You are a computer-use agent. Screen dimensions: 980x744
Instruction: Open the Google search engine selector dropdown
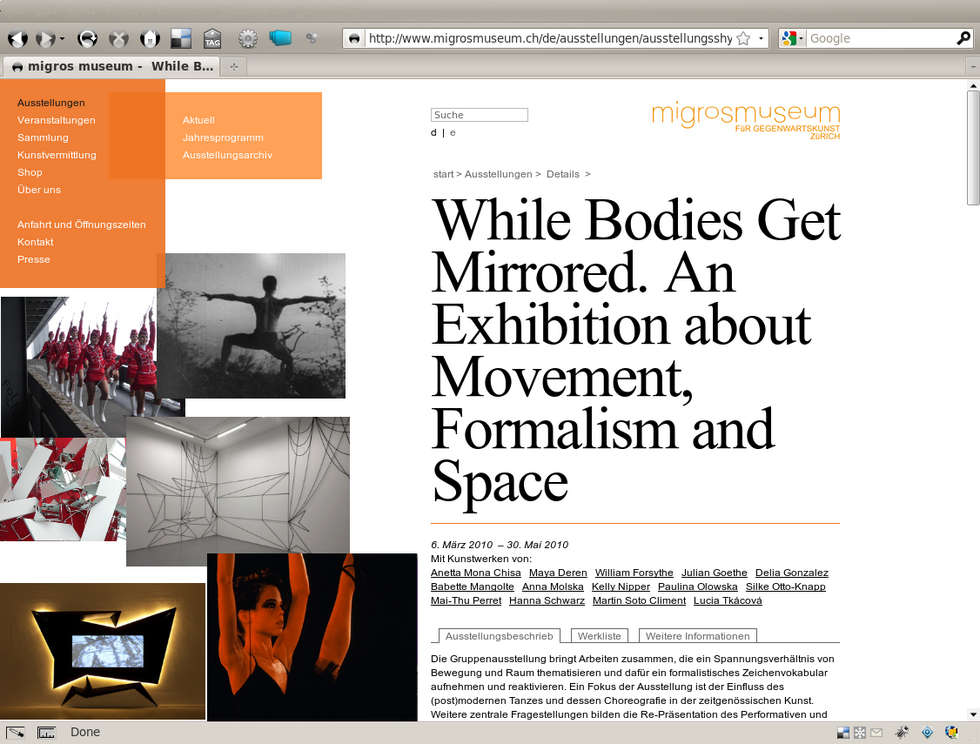[792, 38]
